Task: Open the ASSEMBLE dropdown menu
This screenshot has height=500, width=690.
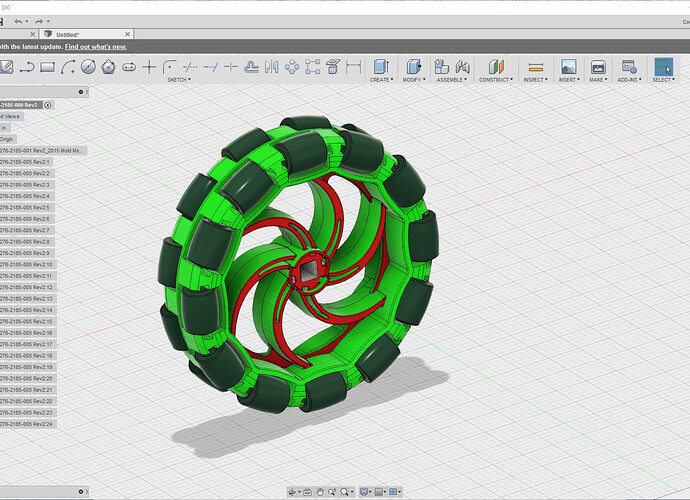Action: point(451,80)
